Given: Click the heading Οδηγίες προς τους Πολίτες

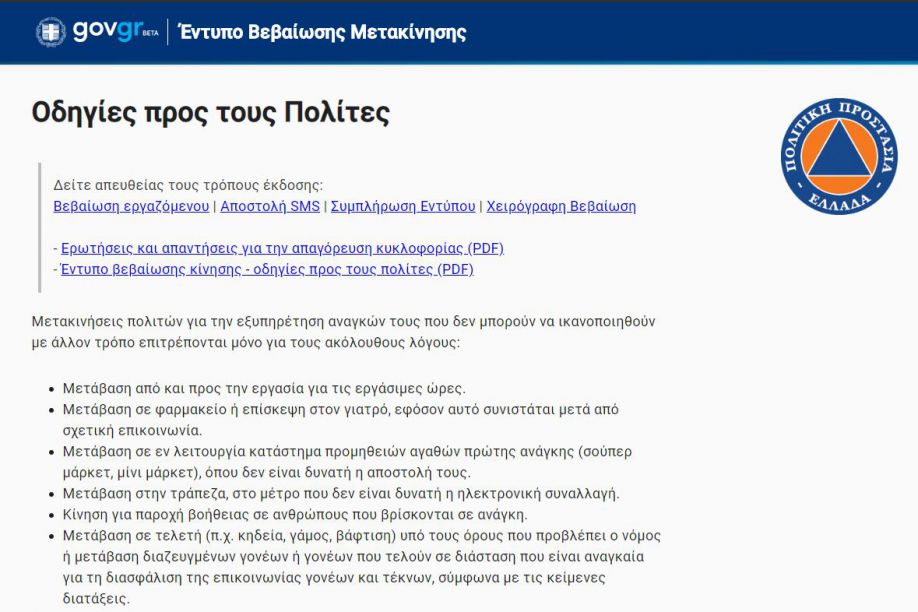Looking at the screenshot, I should pyautogui.click(x=211, y=112).
